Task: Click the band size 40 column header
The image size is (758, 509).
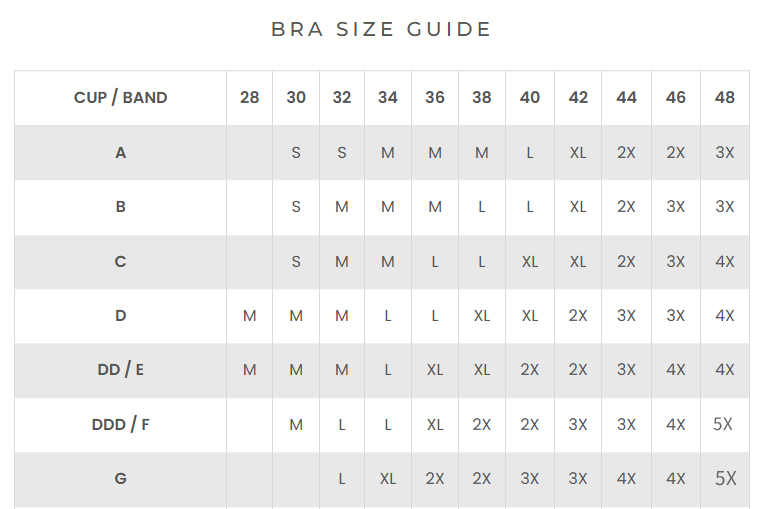Action: [530, 98]
